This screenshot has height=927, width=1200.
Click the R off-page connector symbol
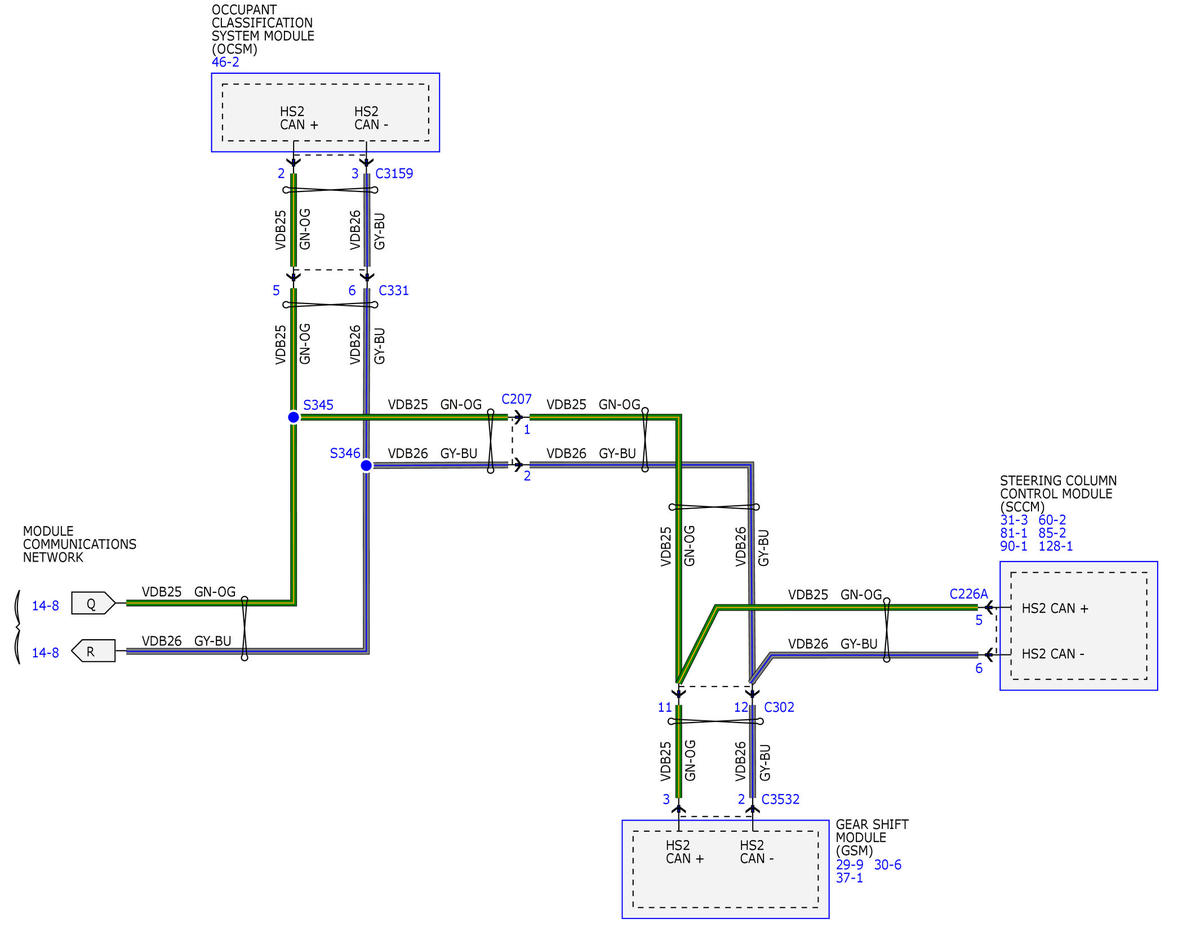pos(92,653)
